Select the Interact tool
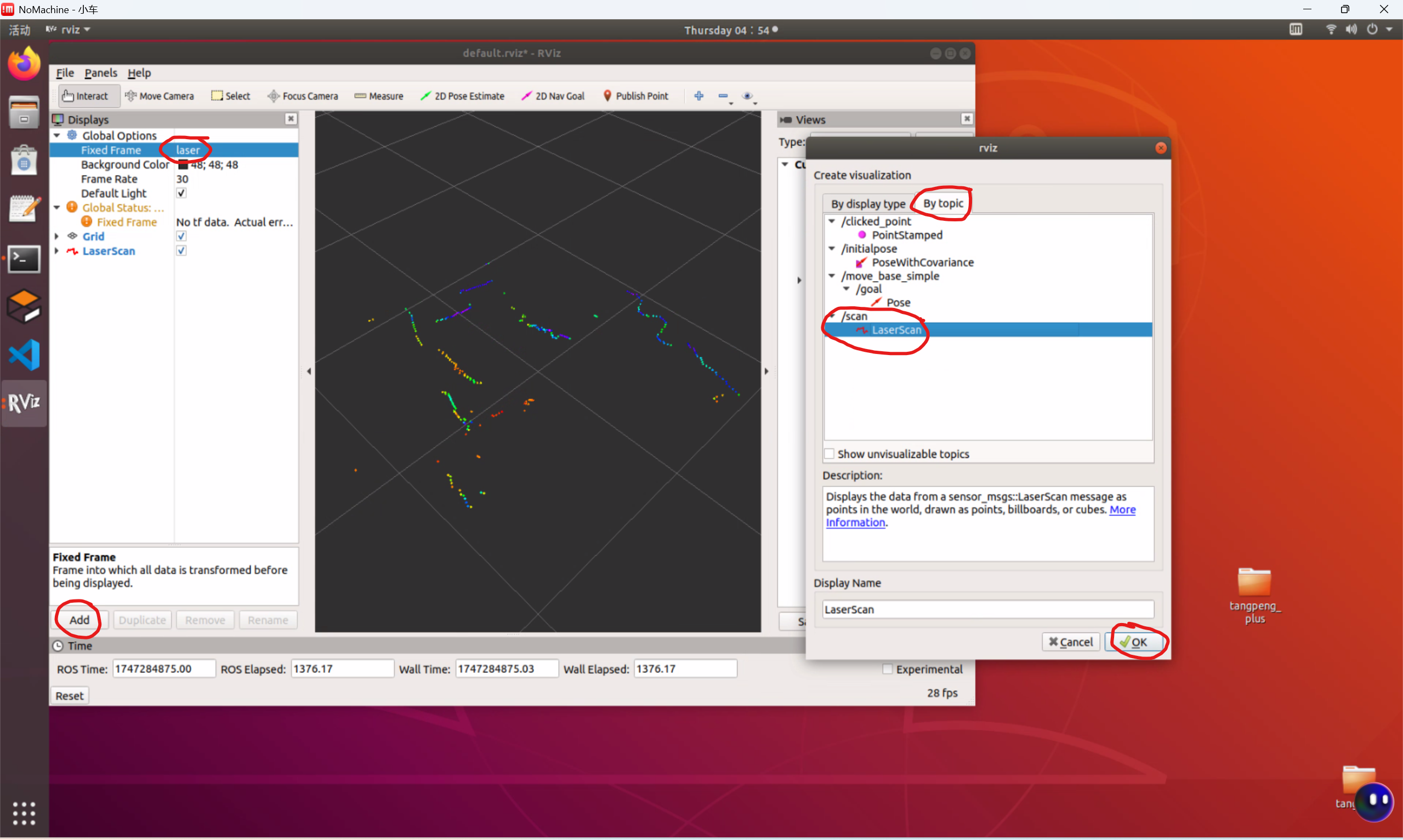1403x840 pixels. pyautogui.click(x=86, y=96)
